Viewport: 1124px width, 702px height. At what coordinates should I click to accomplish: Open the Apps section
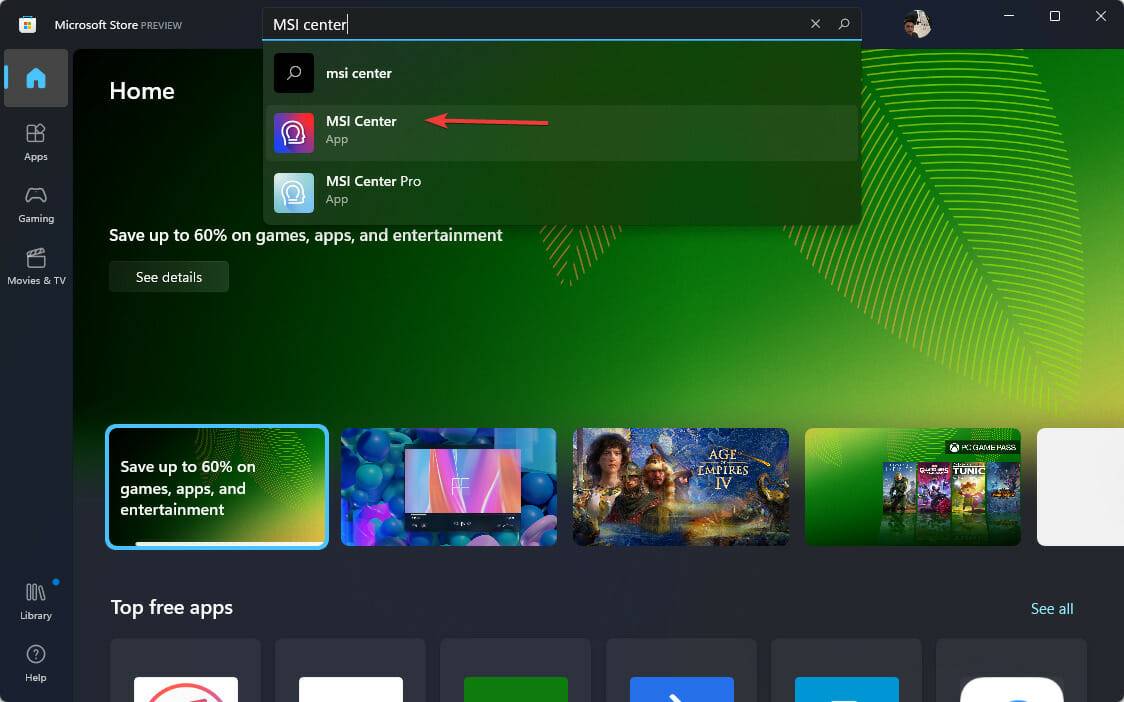[36, 142]
